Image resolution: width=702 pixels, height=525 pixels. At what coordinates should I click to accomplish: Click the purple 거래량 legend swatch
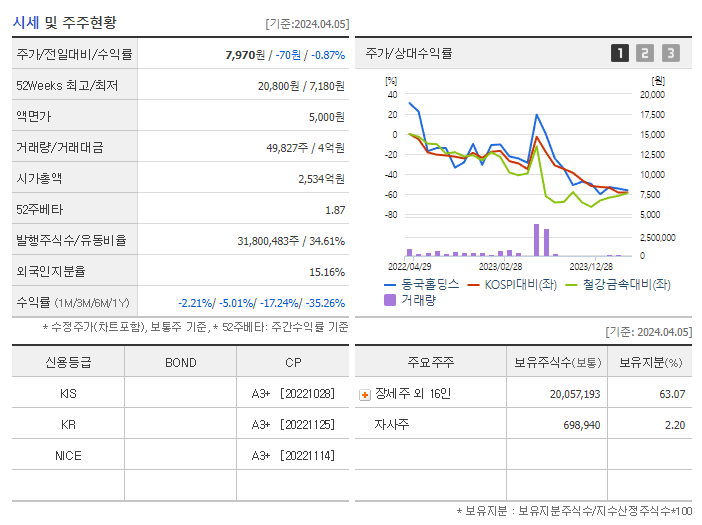point(390,300)
